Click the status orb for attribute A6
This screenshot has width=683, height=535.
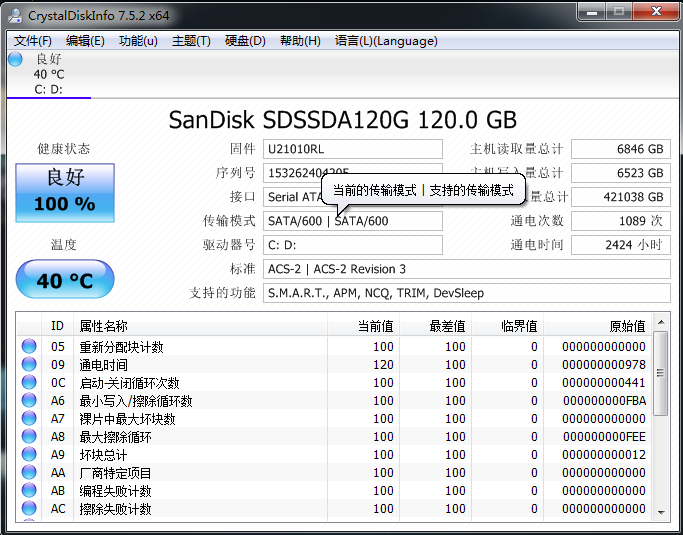29,400
